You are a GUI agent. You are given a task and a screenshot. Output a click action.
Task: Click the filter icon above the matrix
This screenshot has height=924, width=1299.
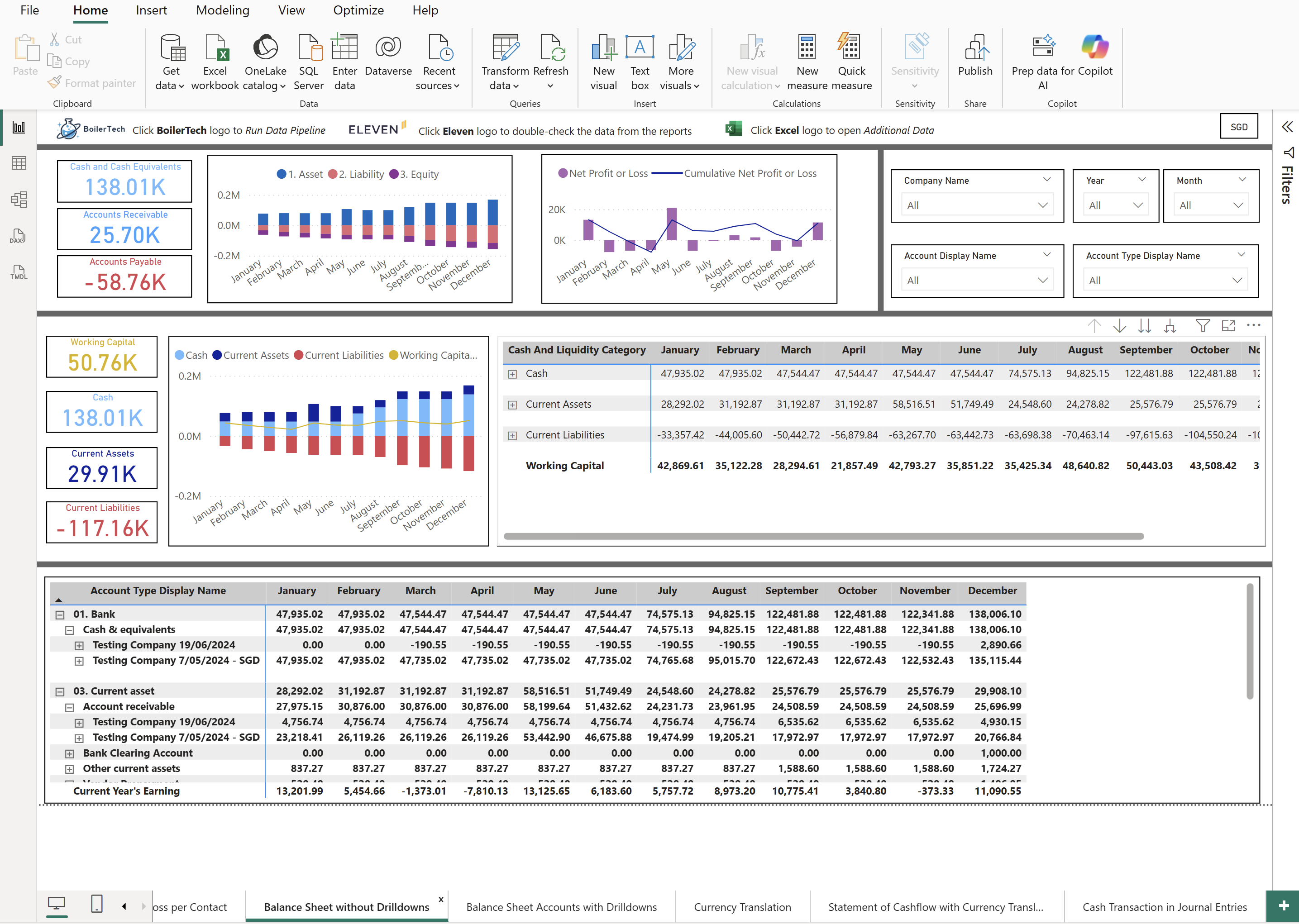[1202, 325]
